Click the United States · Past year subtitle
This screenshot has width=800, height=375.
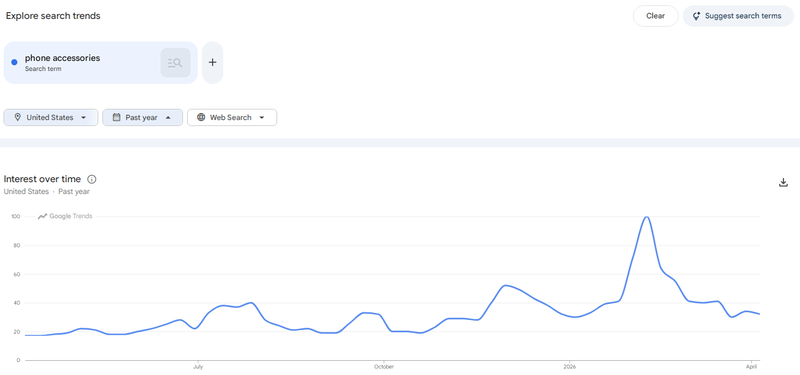[x=46, y=192]
